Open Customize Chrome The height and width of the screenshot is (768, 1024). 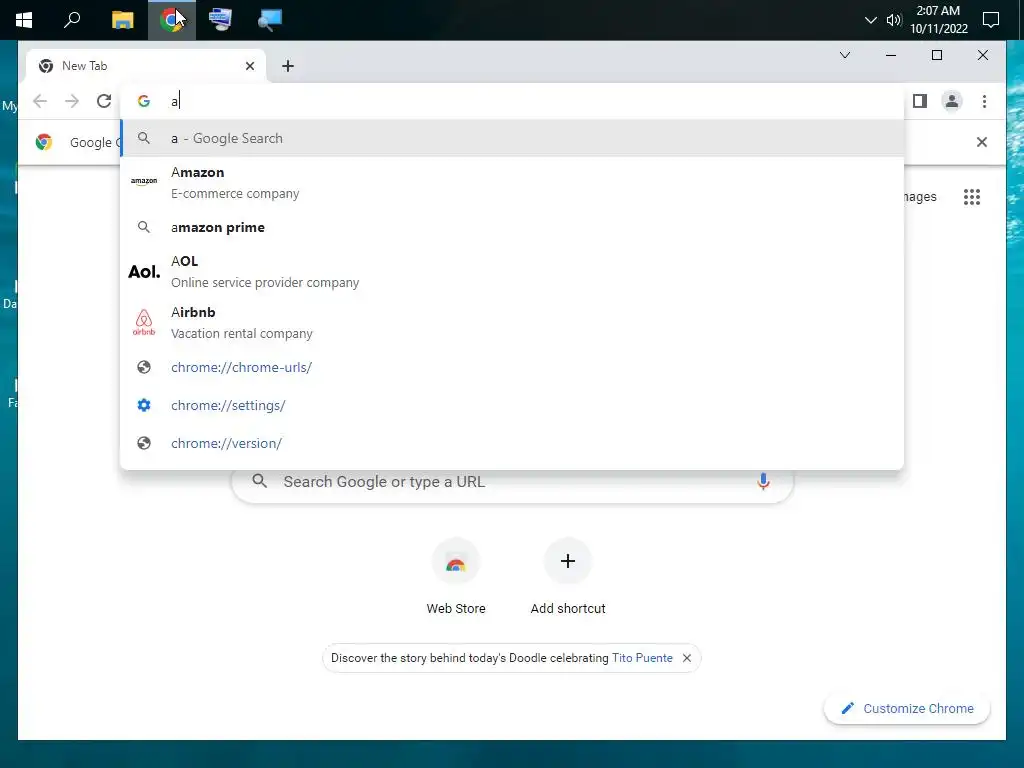click(907, 709)
